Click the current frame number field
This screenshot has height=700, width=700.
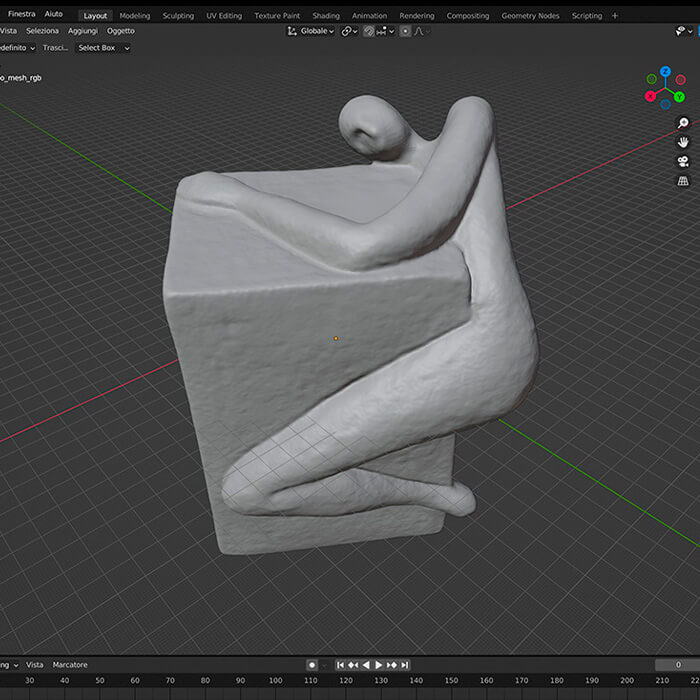pos(677,665)
